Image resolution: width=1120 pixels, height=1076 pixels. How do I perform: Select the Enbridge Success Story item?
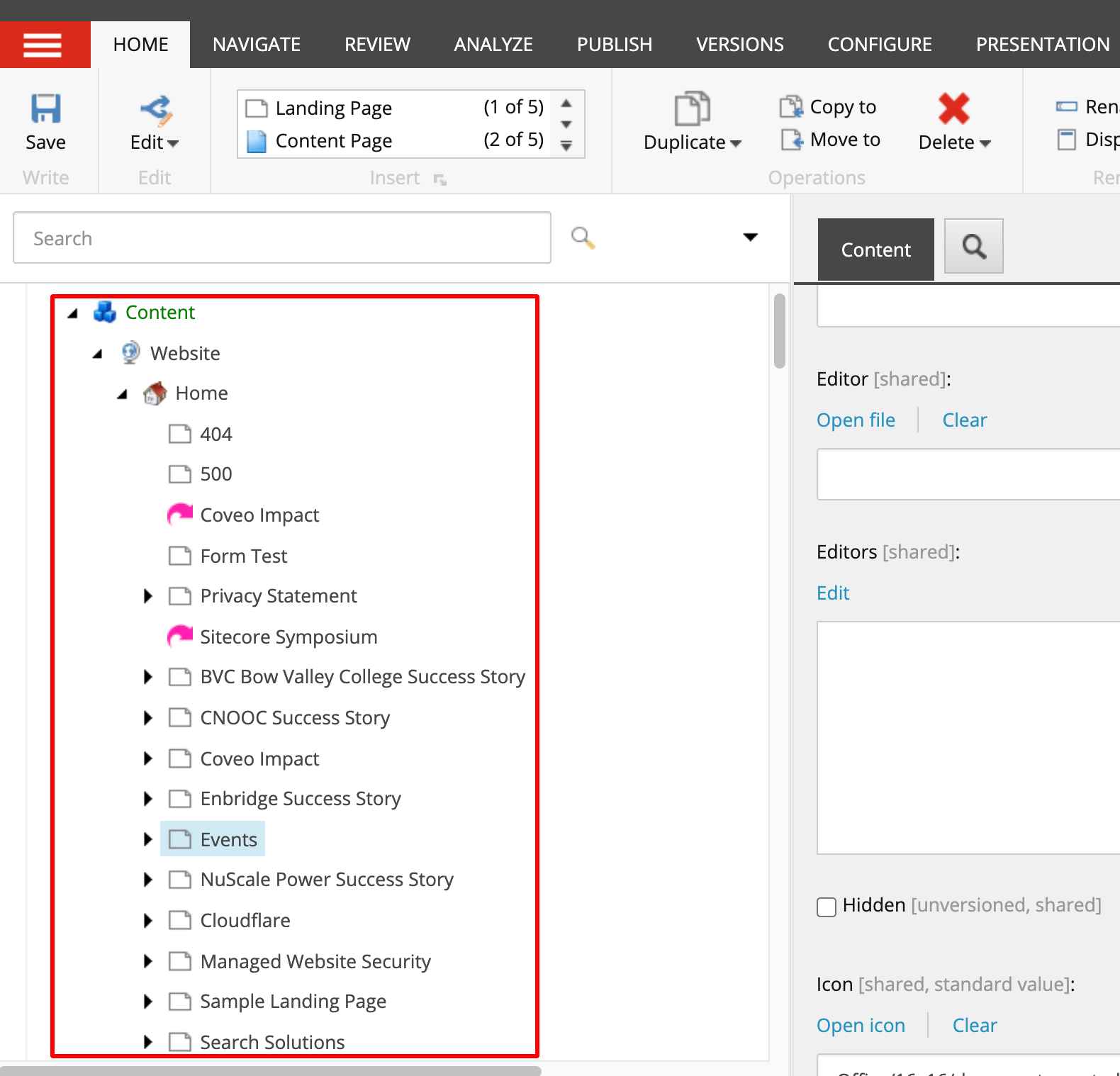[301, 799]
